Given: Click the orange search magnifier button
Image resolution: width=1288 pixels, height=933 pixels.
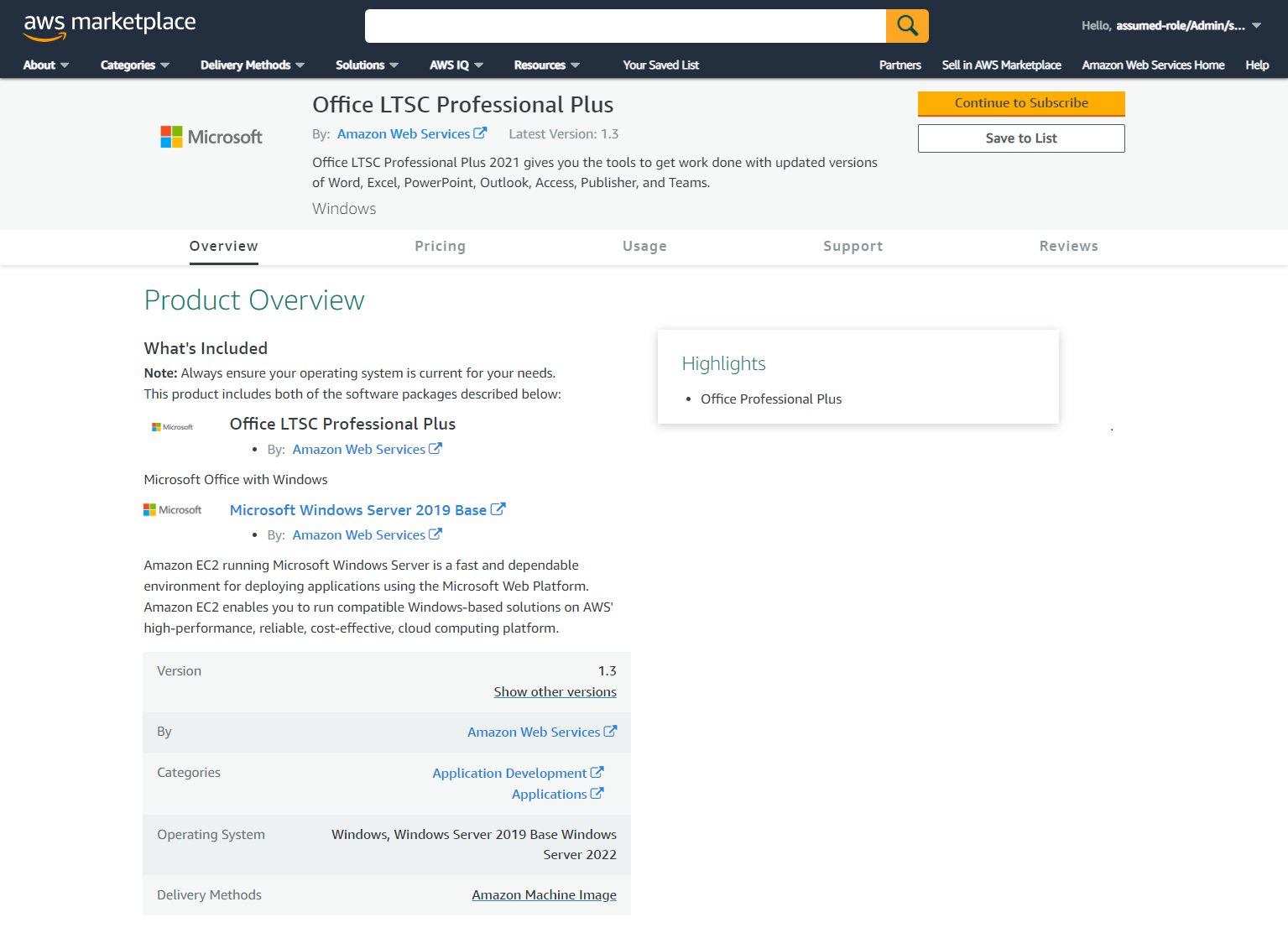Looking at the screenshot, I should point(907,26).
